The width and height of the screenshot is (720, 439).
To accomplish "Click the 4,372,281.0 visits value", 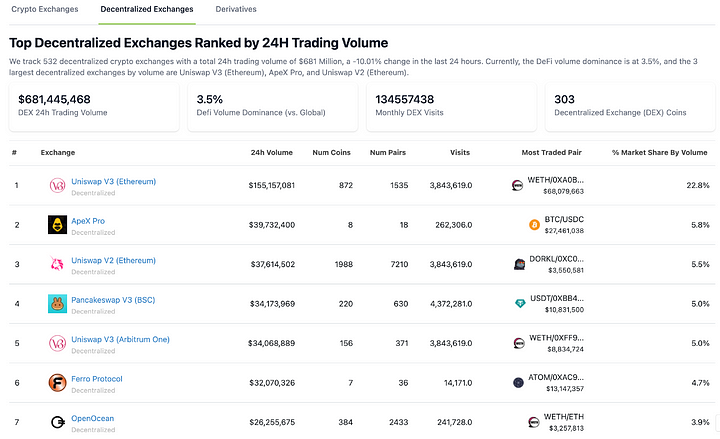I will coord(451,304).
